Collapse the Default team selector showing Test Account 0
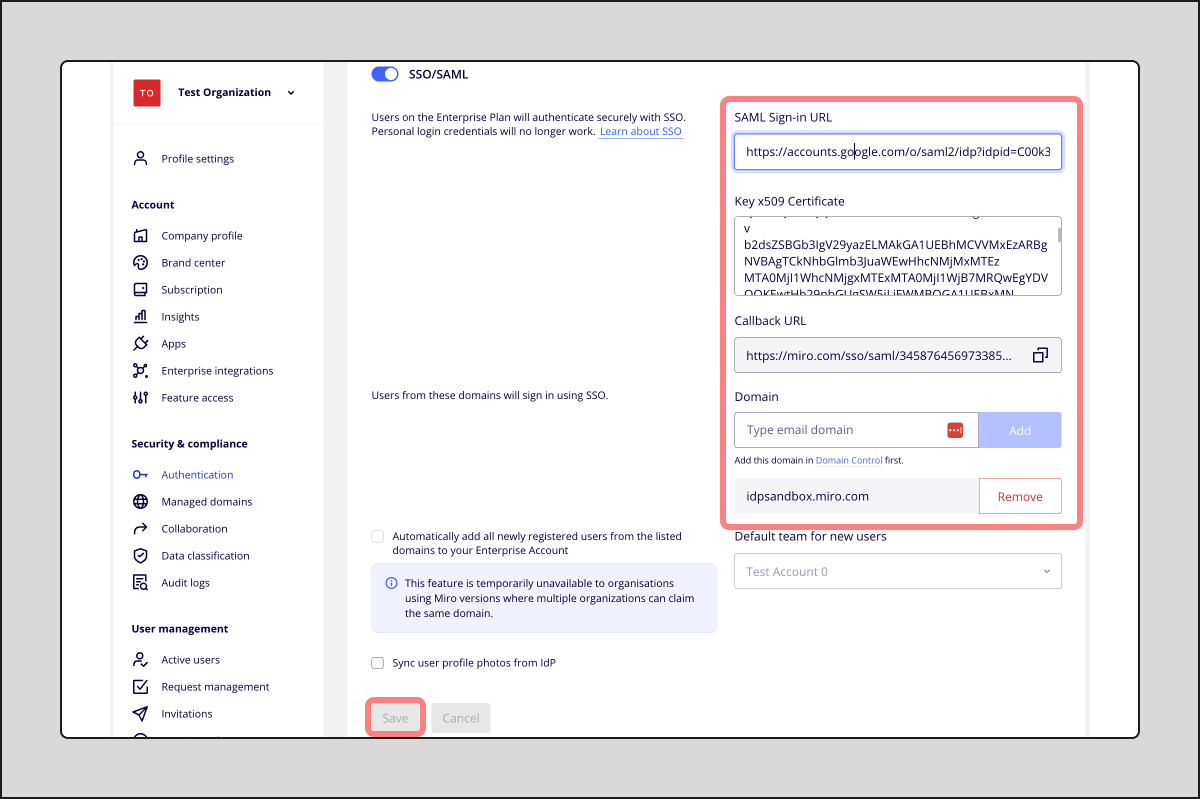 coord(1046,570)
